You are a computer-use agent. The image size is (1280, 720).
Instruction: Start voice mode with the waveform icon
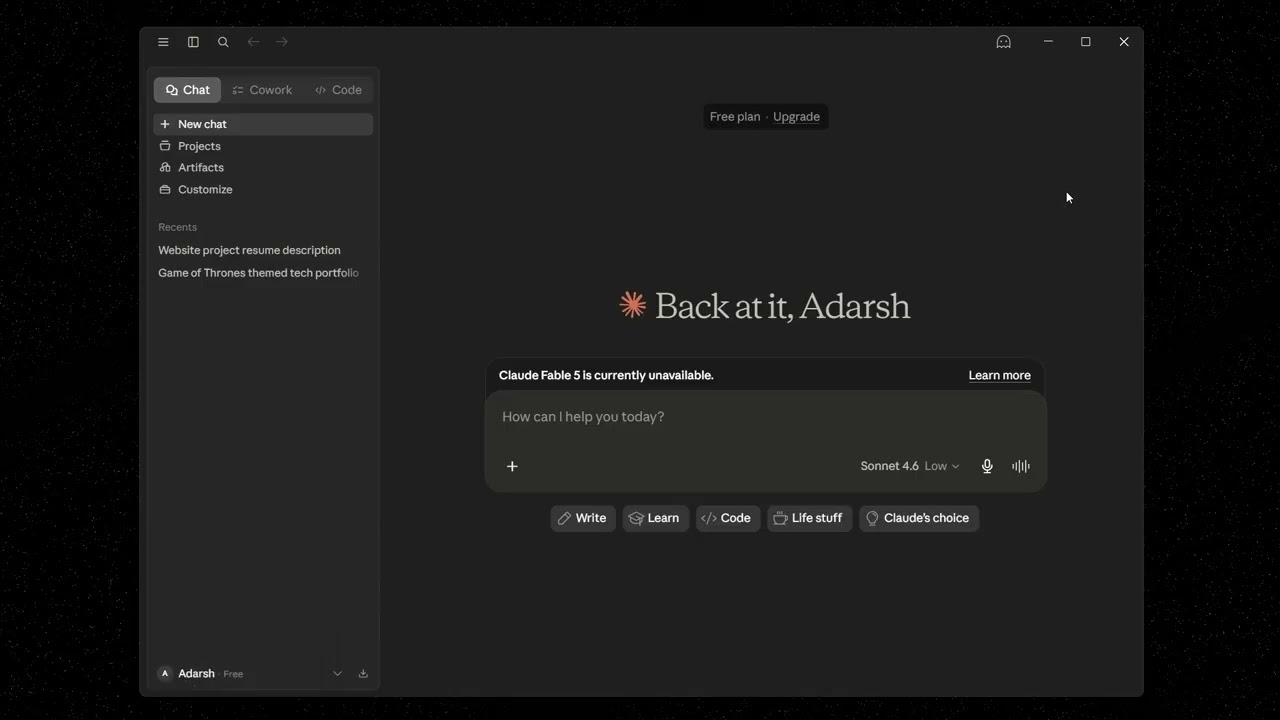[x=1021, y=466]
